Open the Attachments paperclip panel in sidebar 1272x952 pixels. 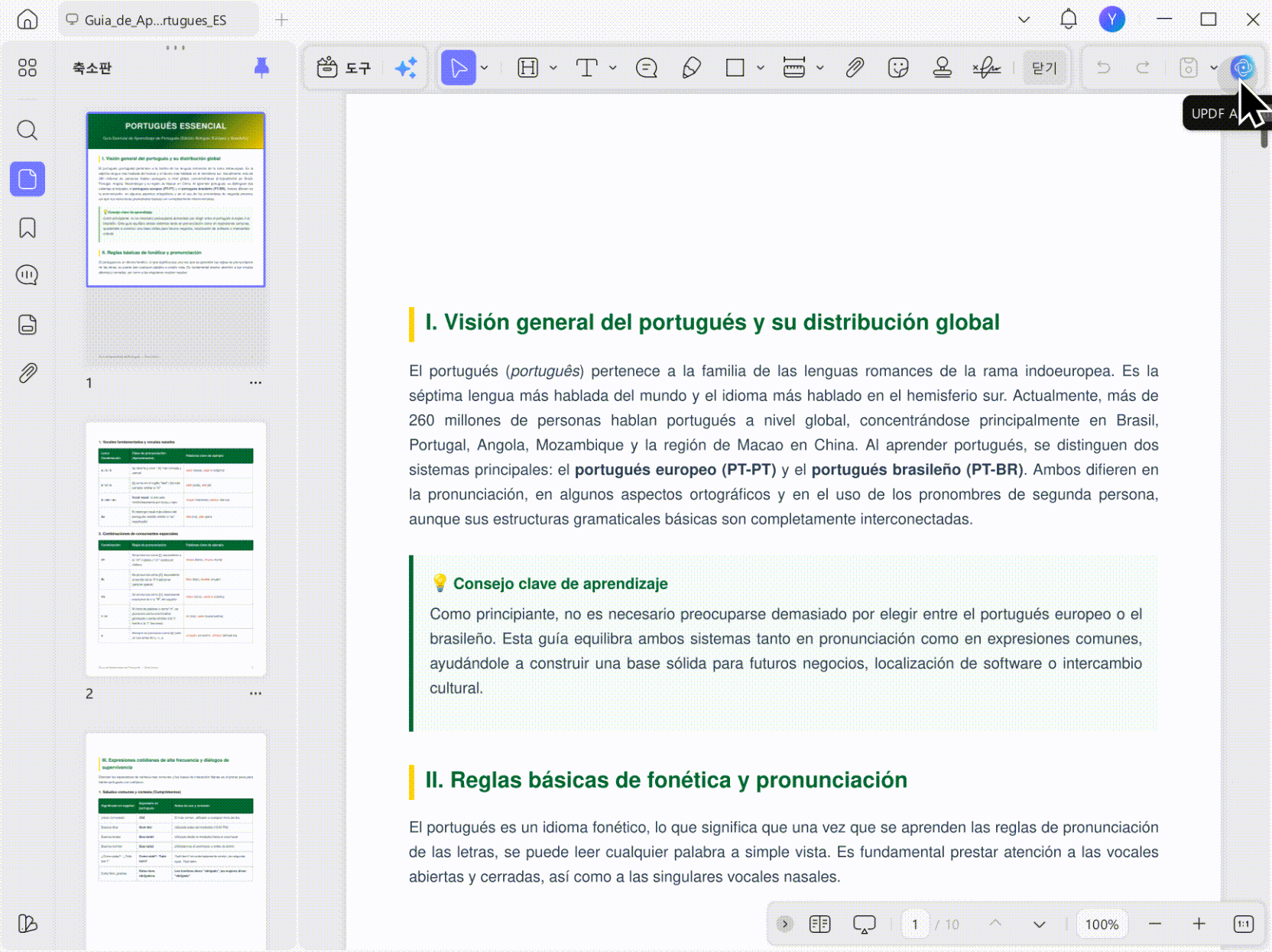28,373
